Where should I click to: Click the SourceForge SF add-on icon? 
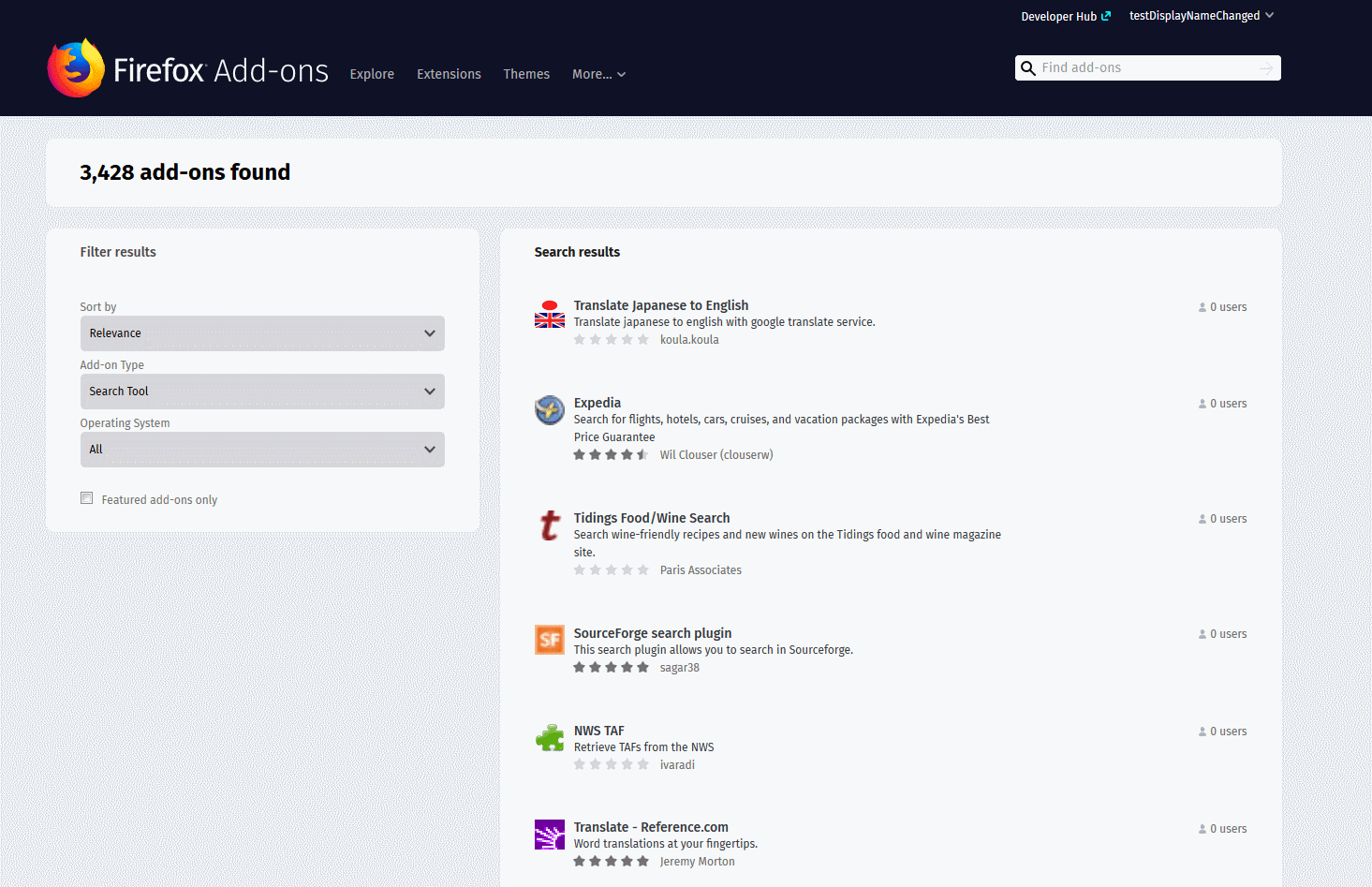(550, 641)
